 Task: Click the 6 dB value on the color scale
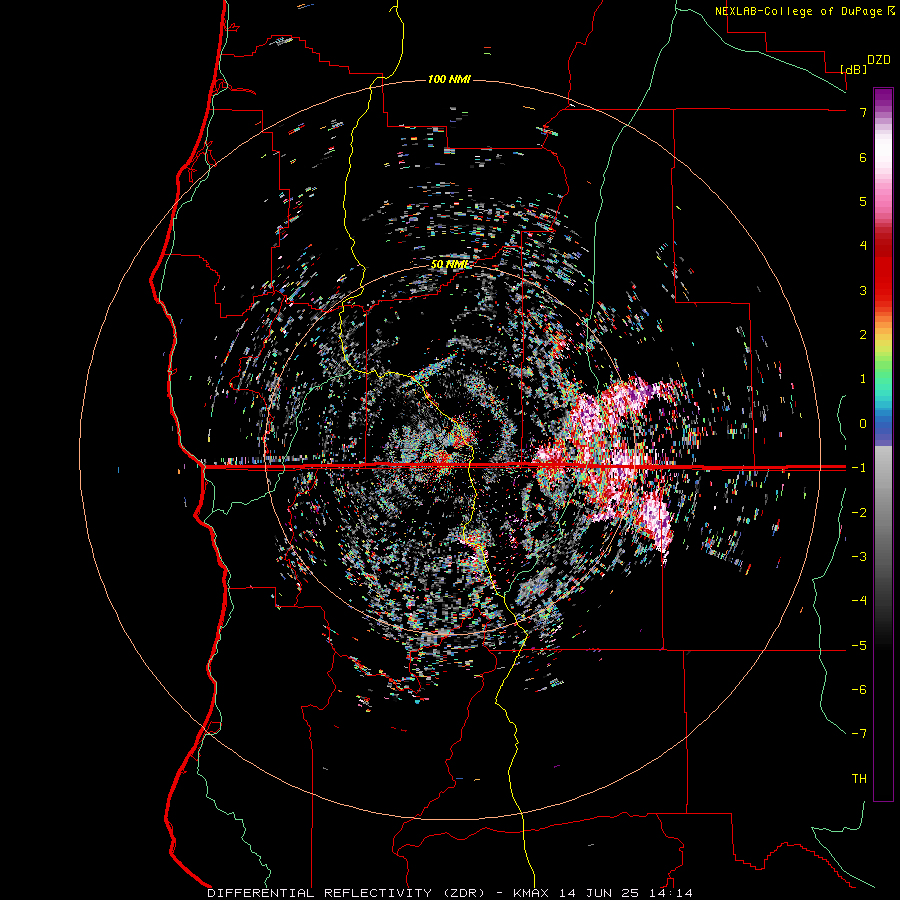[863, 157]
